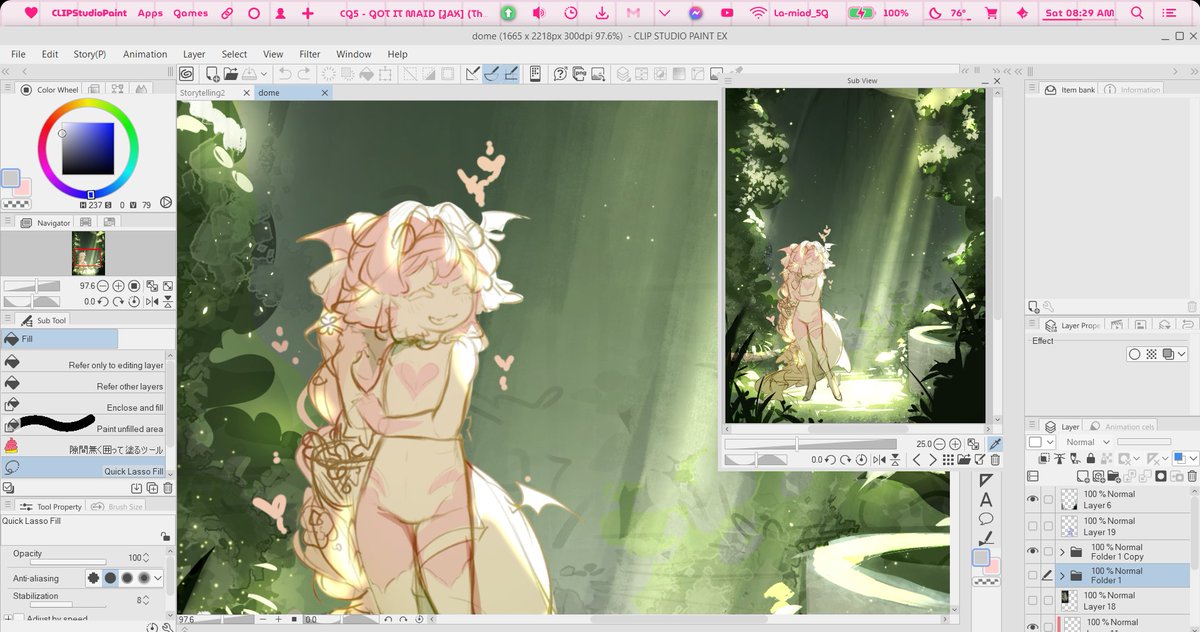Viewport: 1200px width, 632px height.
Task: Open anti-aliasing options dropdown
Action: point(158,578)
